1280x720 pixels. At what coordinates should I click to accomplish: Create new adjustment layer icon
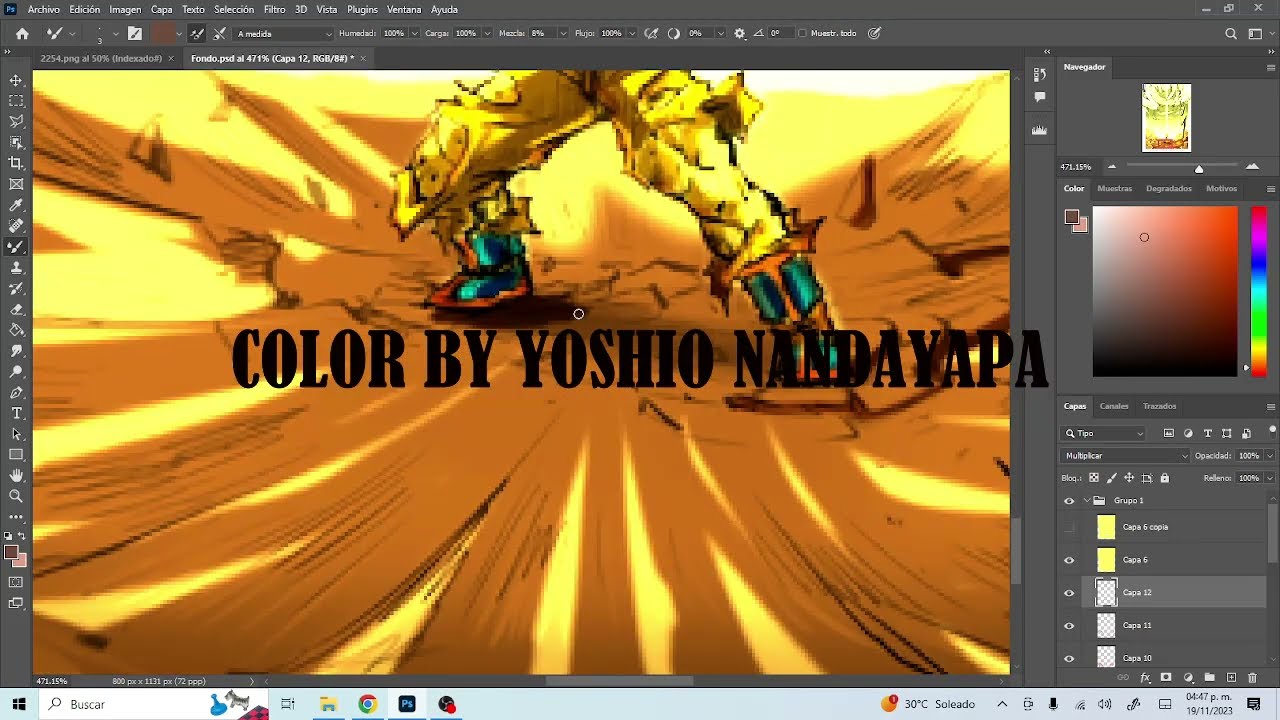[1188, 678]
